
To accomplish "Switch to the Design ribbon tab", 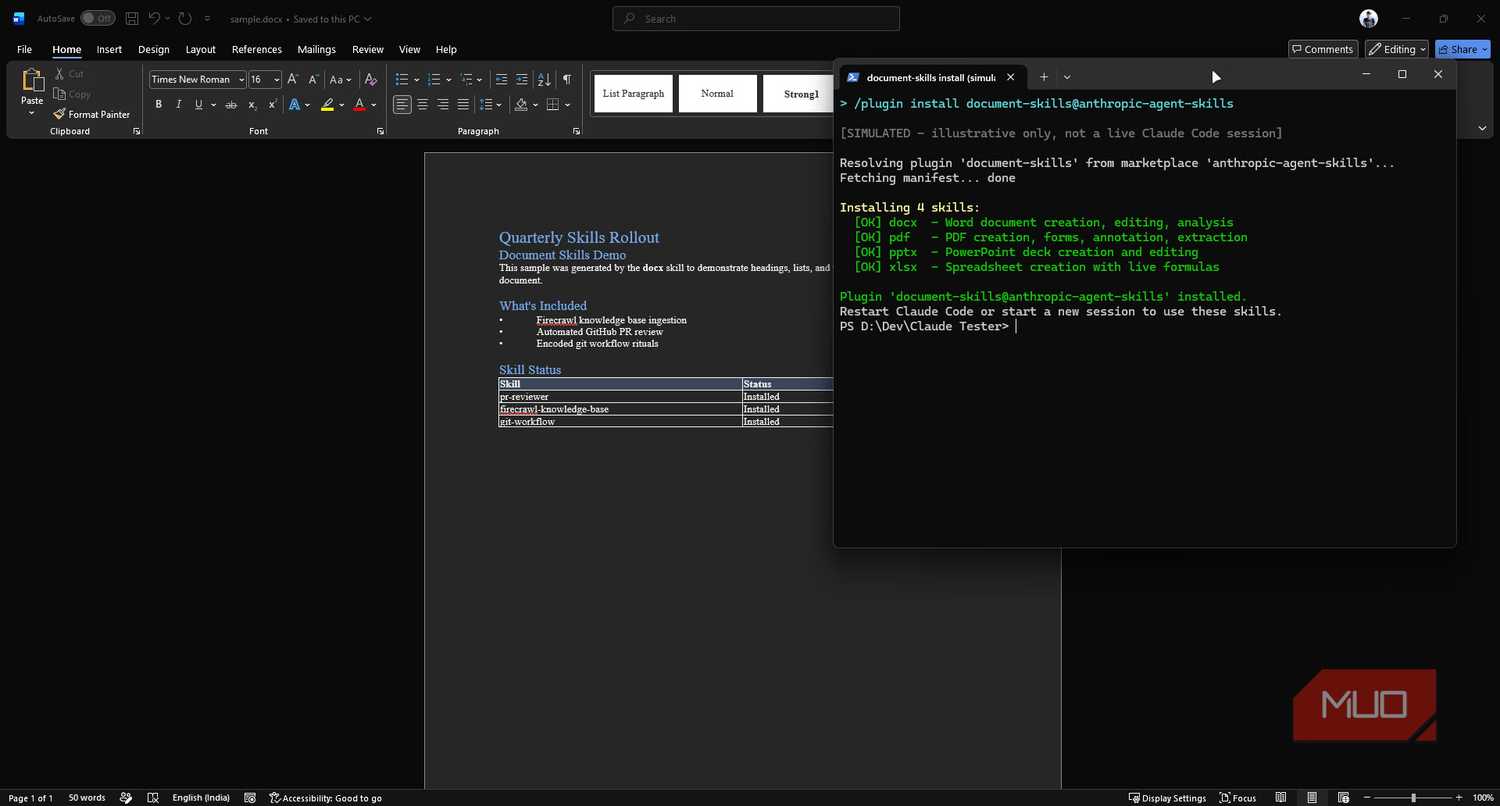I will (x=154, y=49).
